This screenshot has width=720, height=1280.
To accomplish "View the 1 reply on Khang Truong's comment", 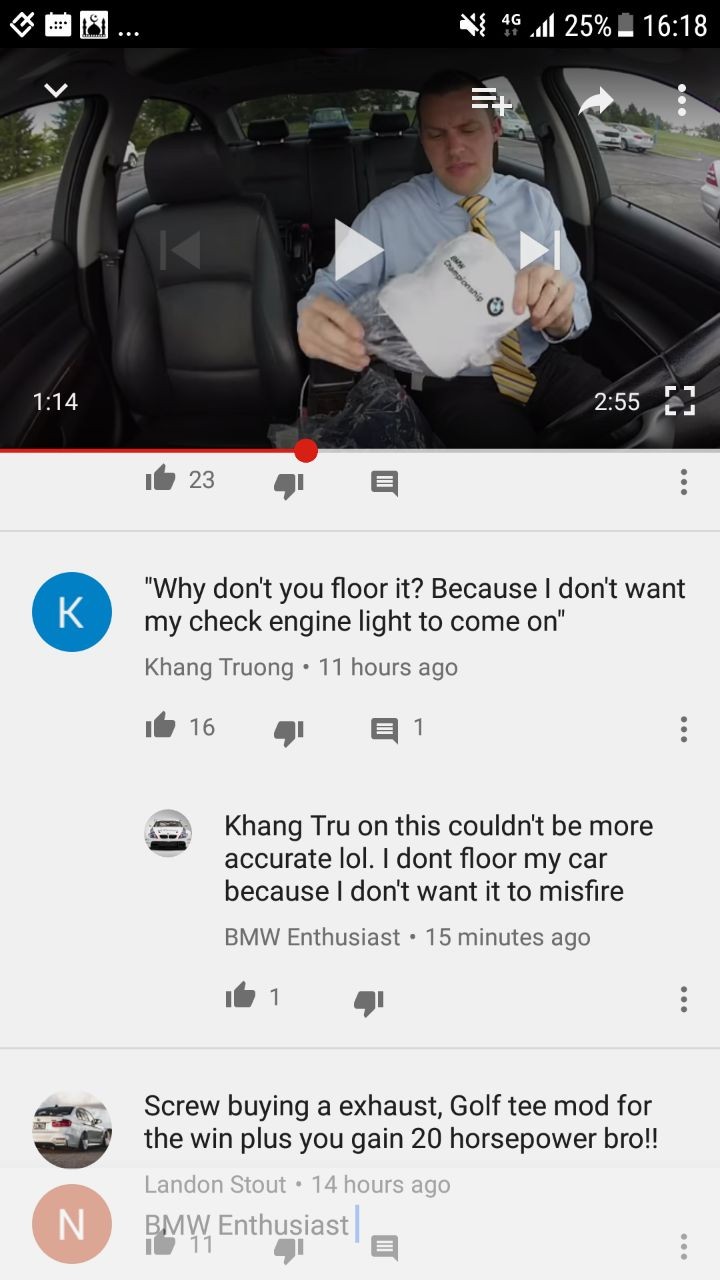I will coord(397,728).
